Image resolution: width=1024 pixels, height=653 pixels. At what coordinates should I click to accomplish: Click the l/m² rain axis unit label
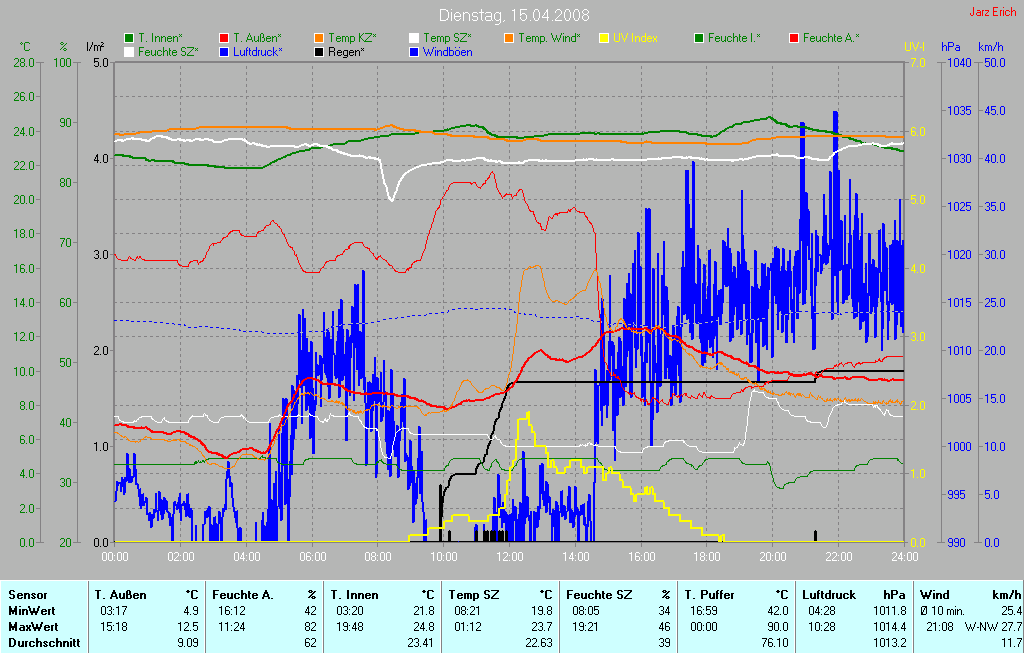click(95, 47)
